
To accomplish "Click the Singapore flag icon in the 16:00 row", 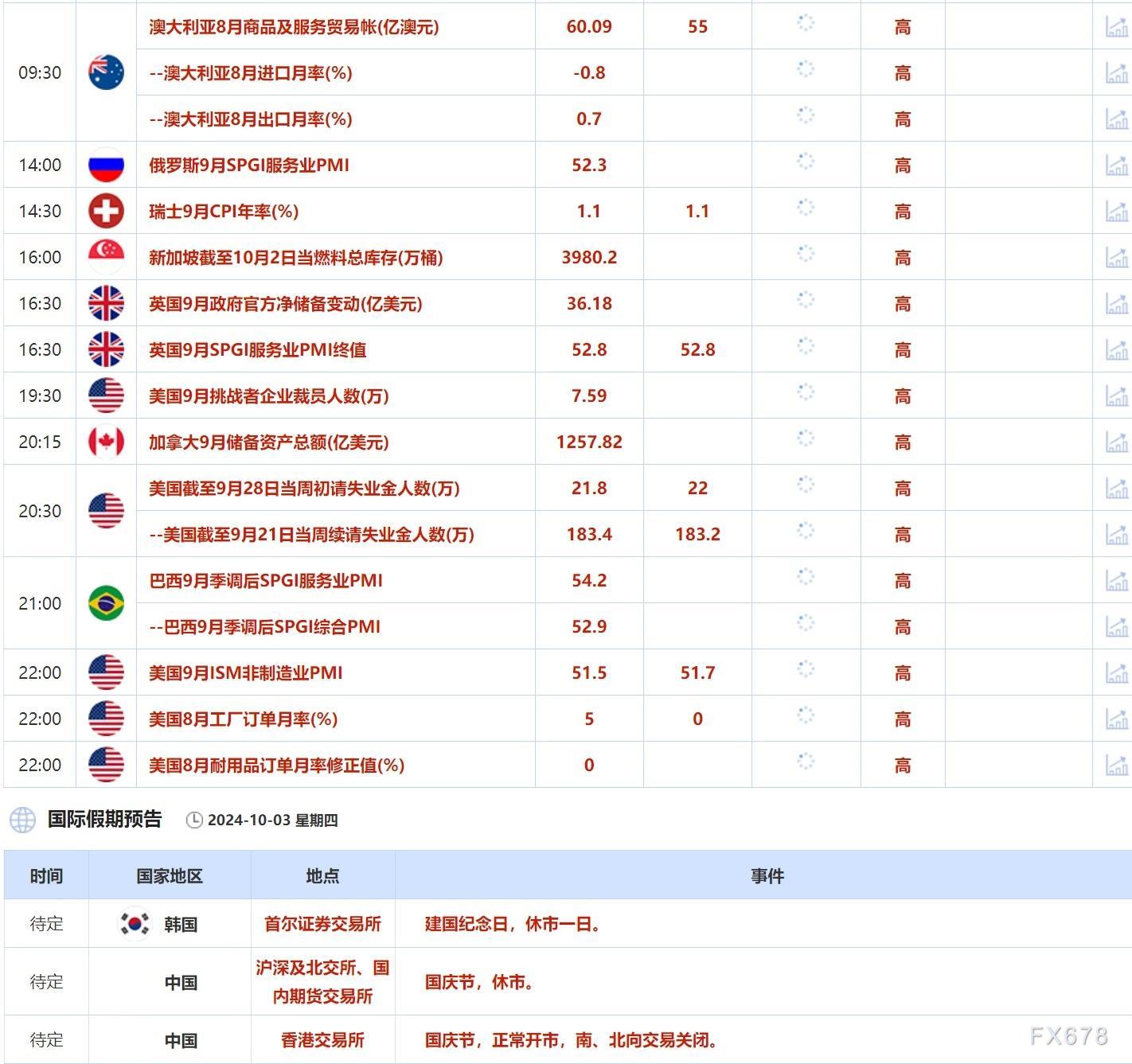I will point(106,256).
